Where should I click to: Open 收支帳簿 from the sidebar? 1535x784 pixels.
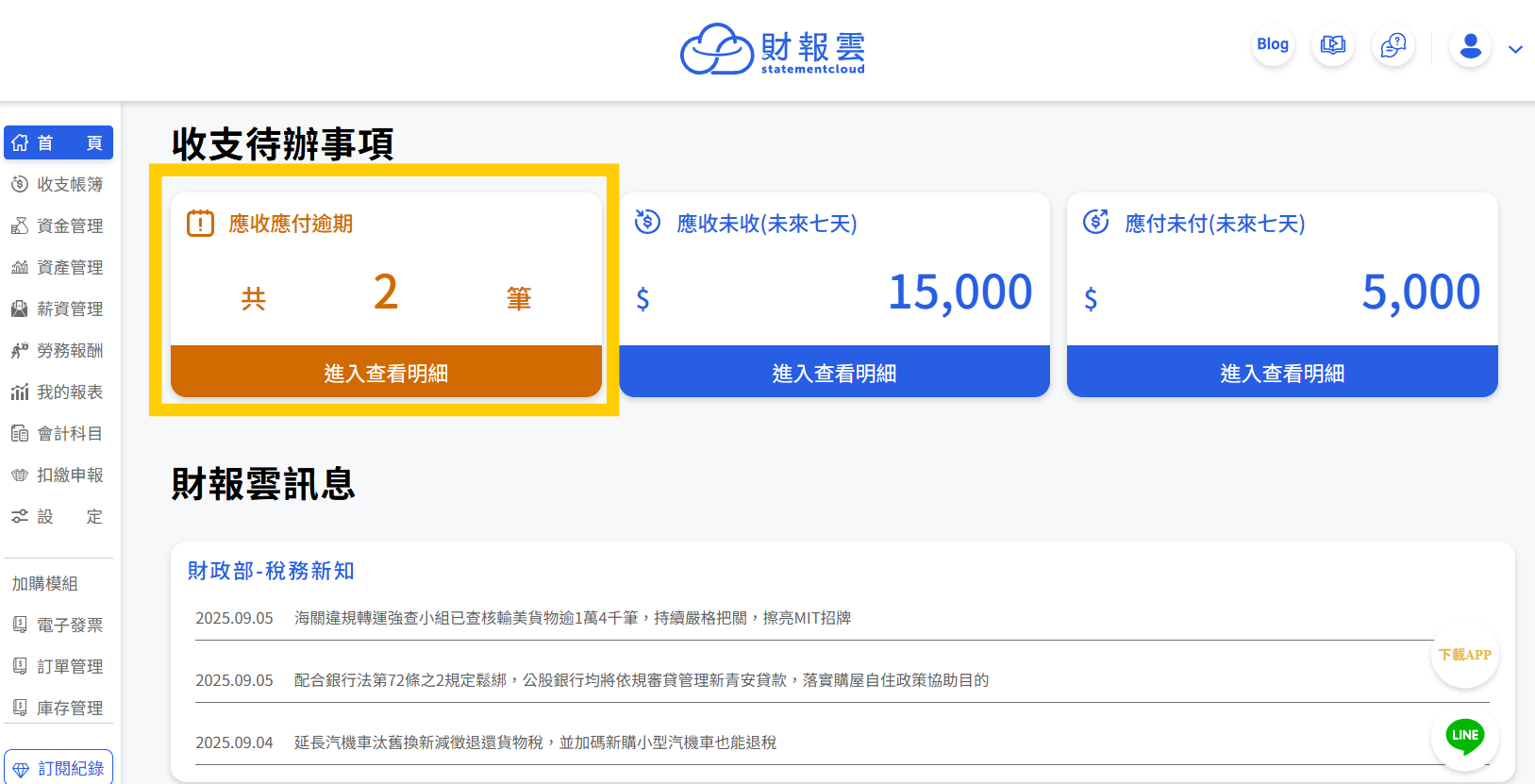tap(58, 184)
